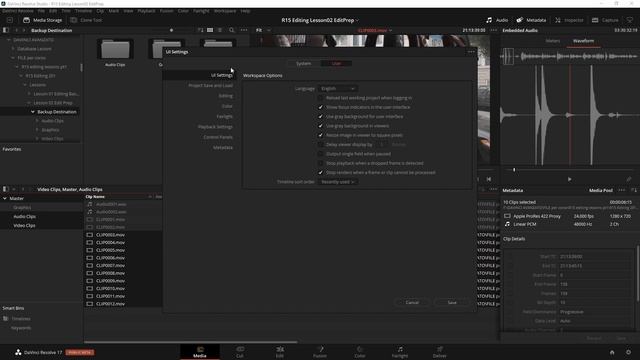The height and width of the screenshot is (360, 640).
Task: Open the Language dropdown
Action: pyautogui.click(x=338, y=89)
